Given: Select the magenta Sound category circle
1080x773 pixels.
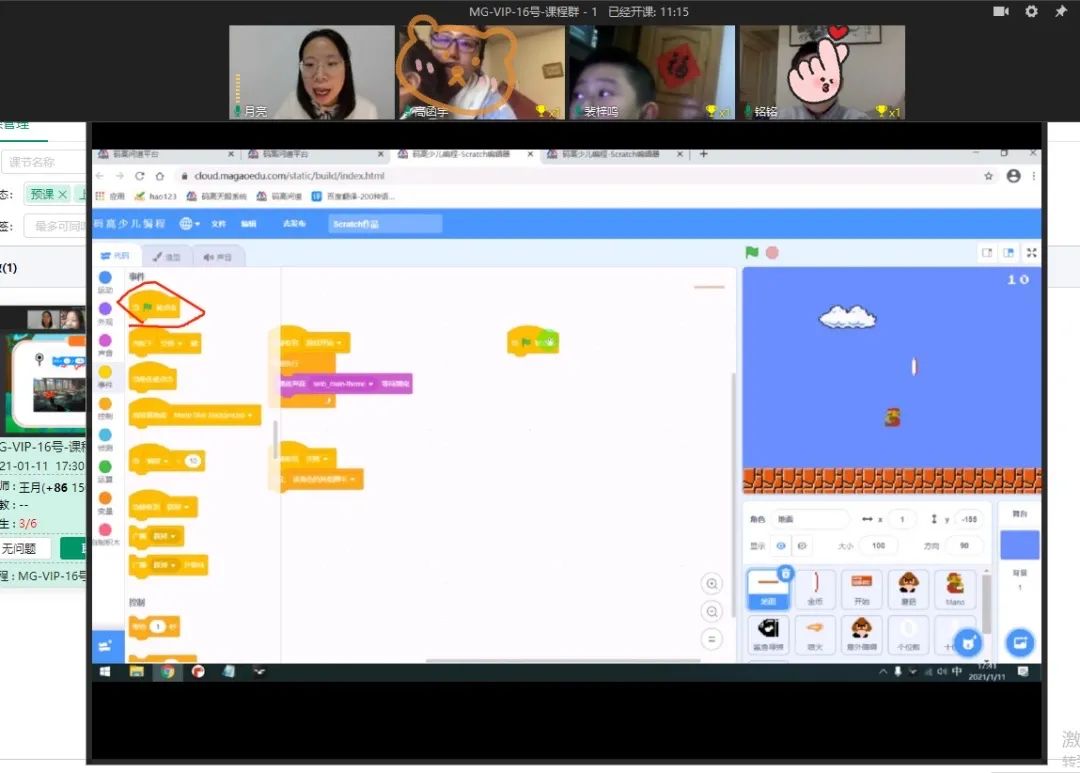Looking at the screenshot, I should [105, 340].
